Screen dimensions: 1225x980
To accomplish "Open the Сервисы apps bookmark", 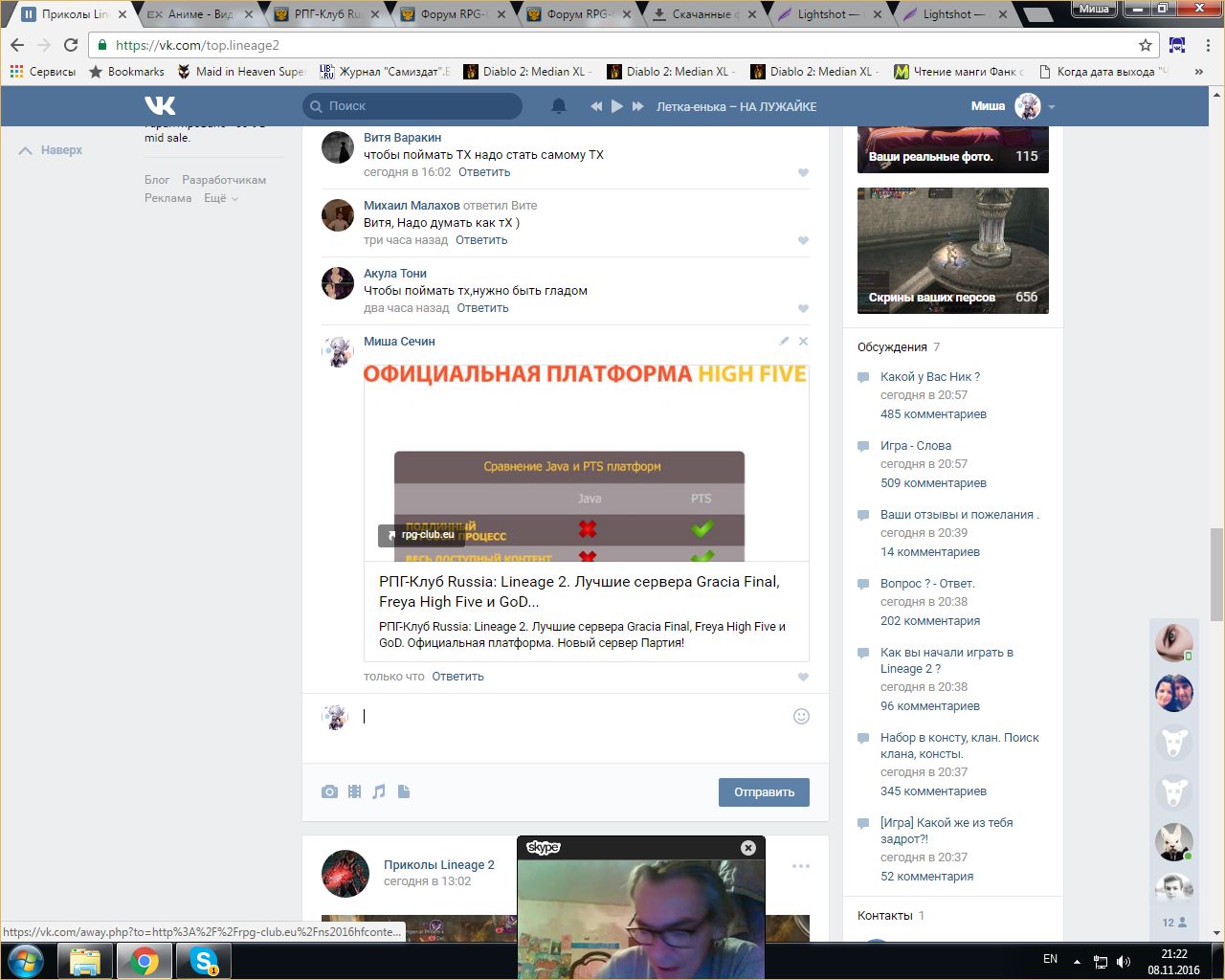I will pyautogui.click(x=43, y=72).
